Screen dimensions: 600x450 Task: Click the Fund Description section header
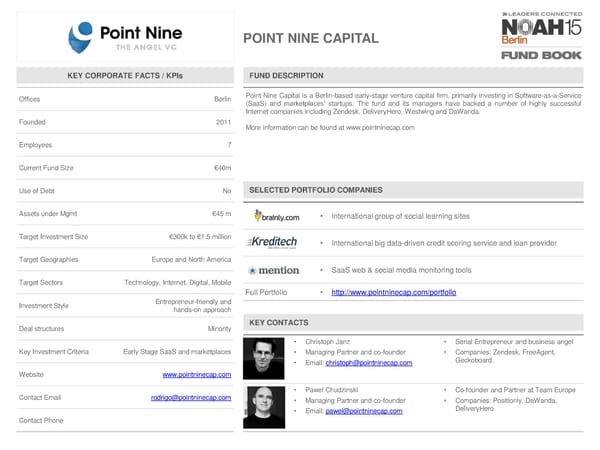coord(286,75)
